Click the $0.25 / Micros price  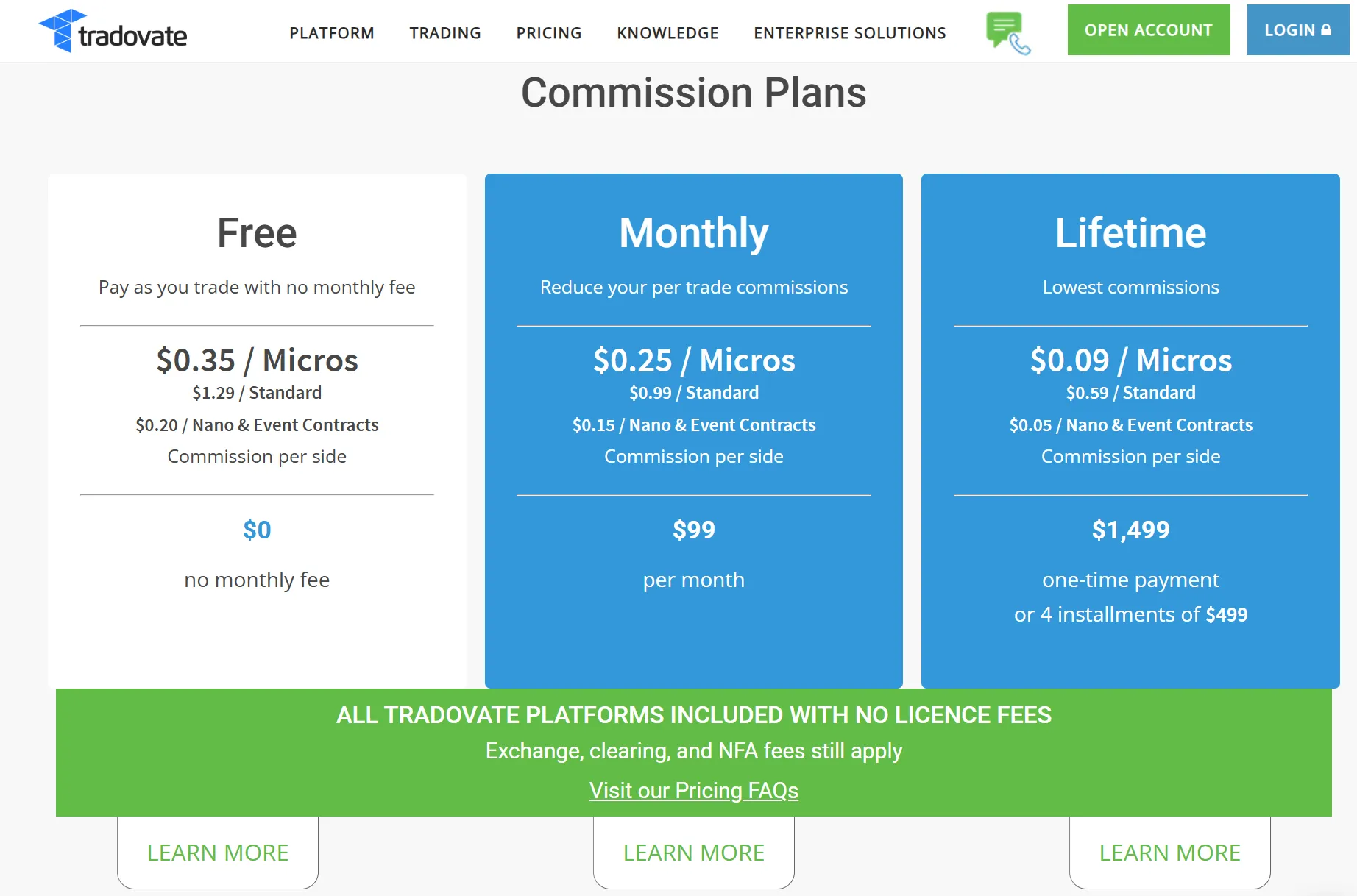(x=694, y=360)
